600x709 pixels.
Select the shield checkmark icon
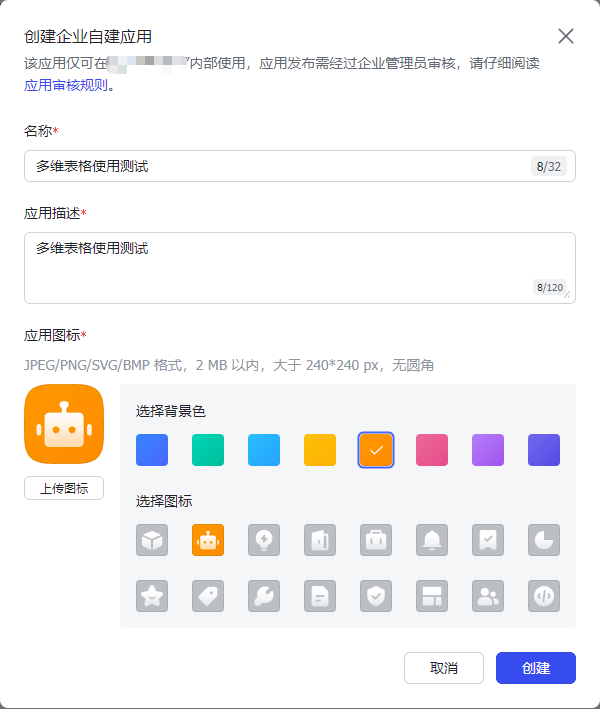[376, 596]
